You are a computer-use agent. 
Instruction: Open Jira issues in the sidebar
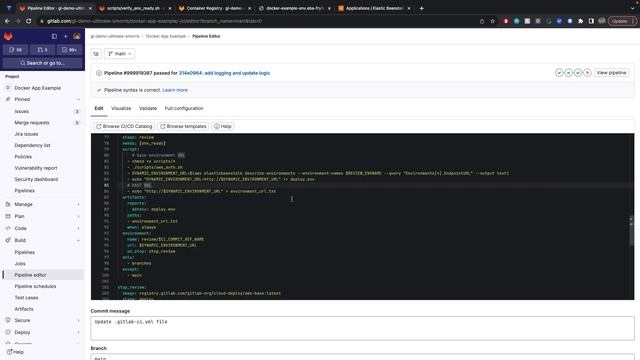click(x=42, y=134)
